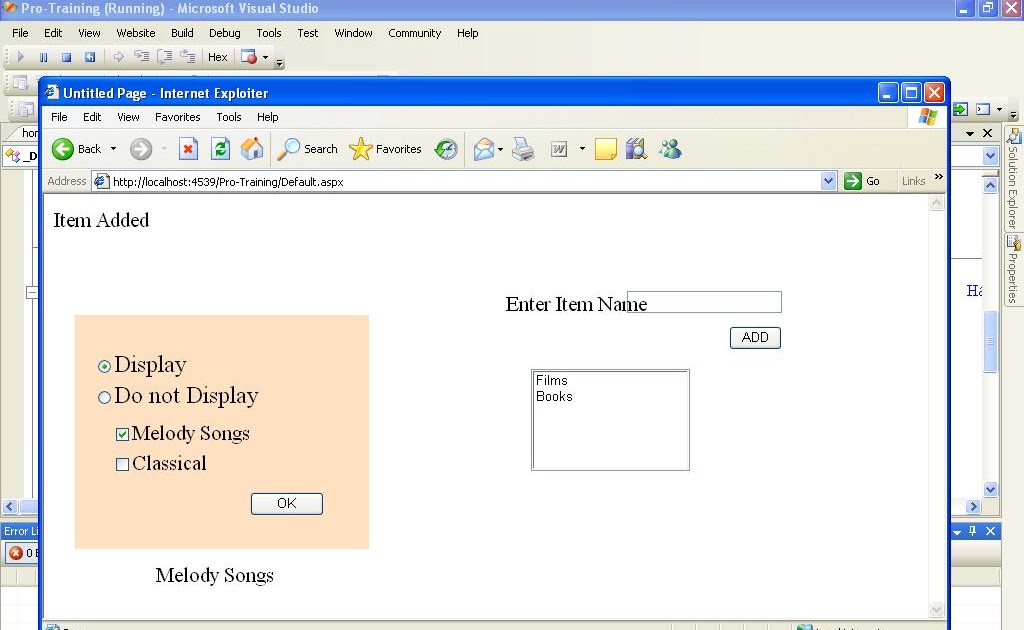Open Windows Messenger from the browser toolbar
This screenshot has height=630, width=1024.
[671, 149]
